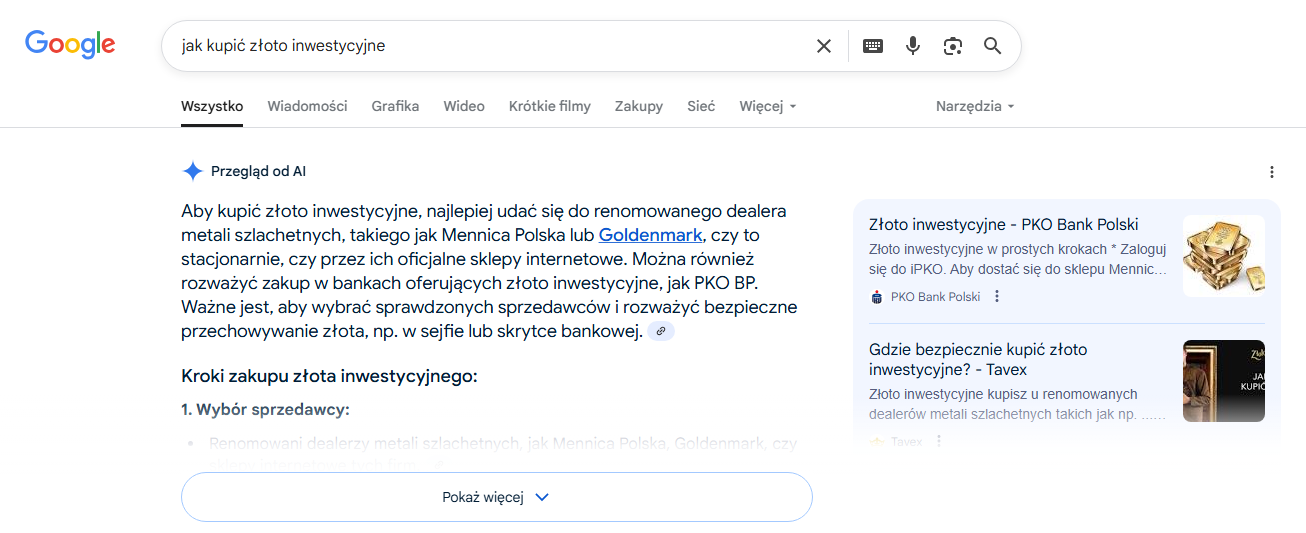Click inside the search query field
Viewport: 1306px width, 533px height.
(x=490, y=46)
